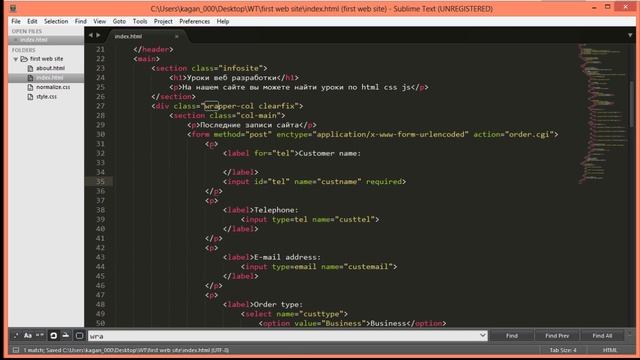Image resolution: width=640 pixels, height=360 pixels.
Task: Click the 'wrapper-col clearfix' class text
Action: (x=249, y=106)
